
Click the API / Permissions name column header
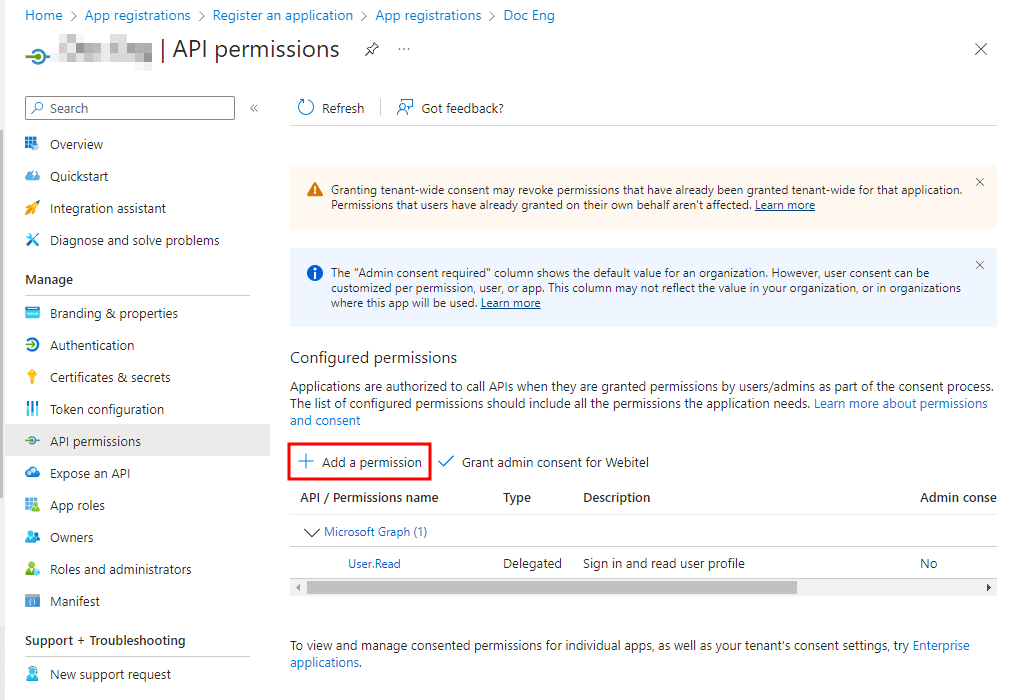(369, 497)
